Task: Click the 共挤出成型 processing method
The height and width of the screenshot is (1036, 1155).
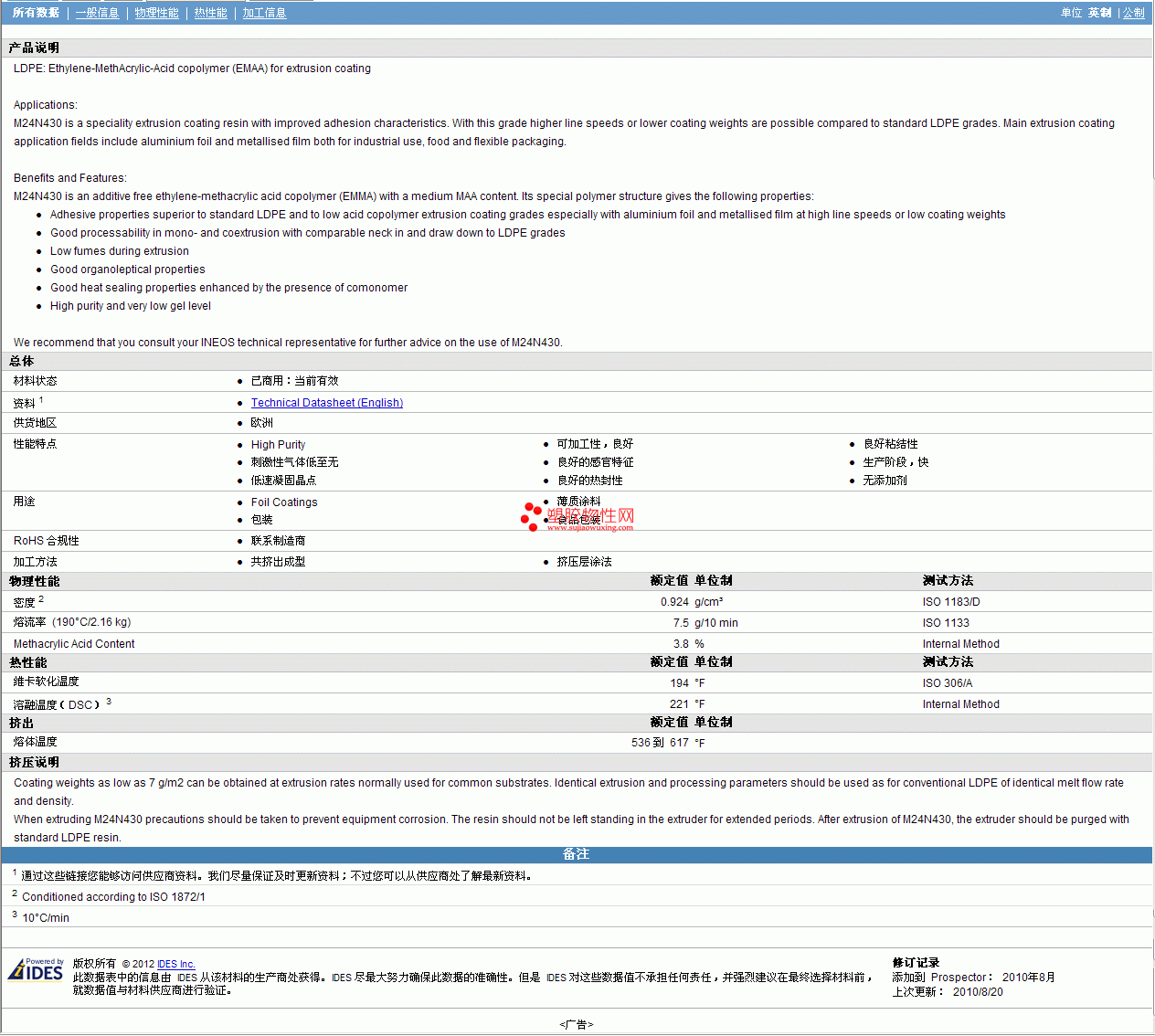Action: tap(278, 562)
